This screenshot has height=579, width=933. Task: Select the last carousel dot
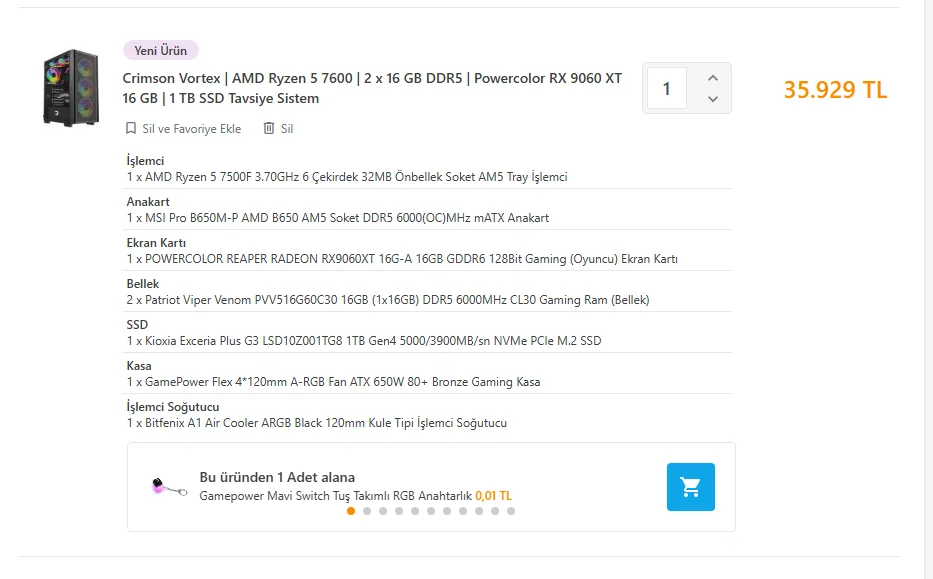511,511
